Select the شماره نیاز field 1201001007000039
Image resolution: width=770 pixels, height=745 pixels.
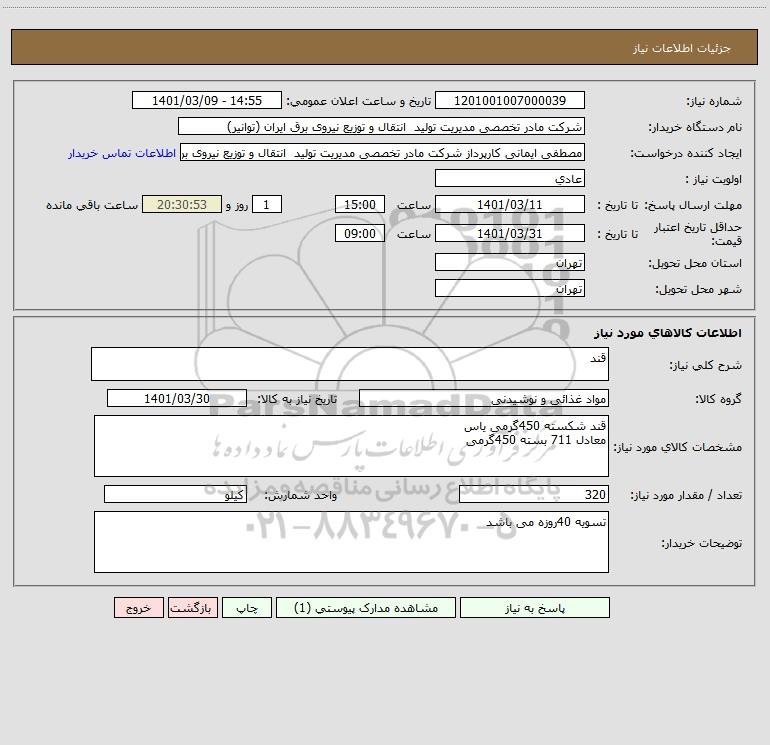510,100
